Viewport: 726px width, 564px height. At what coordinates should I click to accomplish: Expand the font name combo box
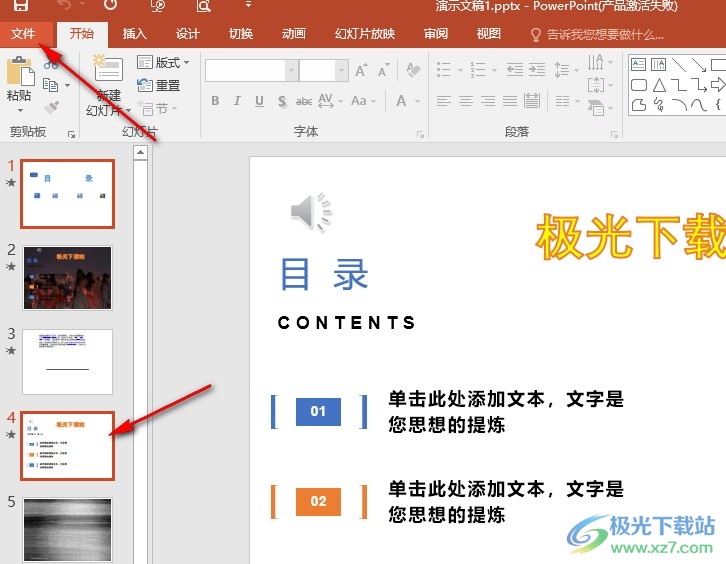[290, 71]
